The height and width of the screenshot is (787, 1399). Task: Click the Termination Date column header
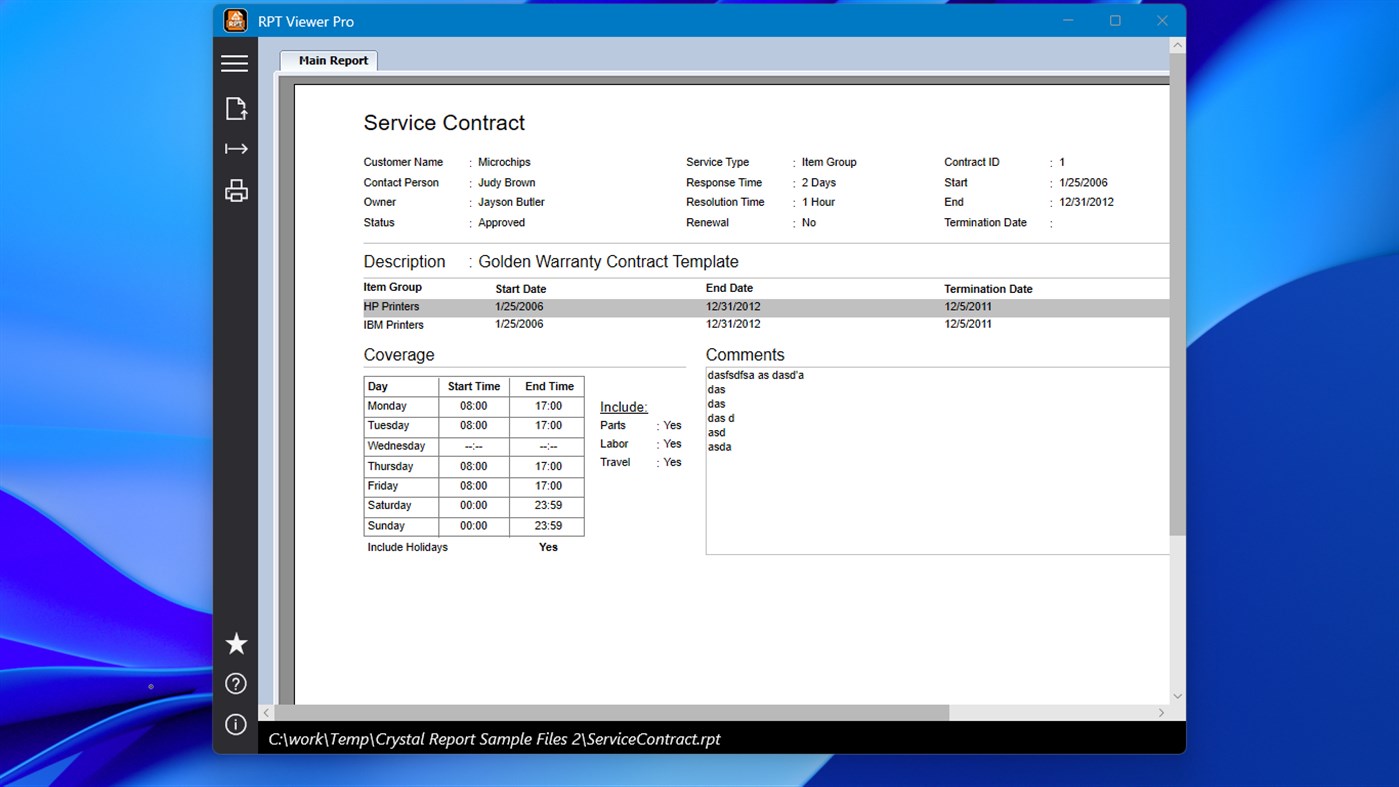coord(988,289)
